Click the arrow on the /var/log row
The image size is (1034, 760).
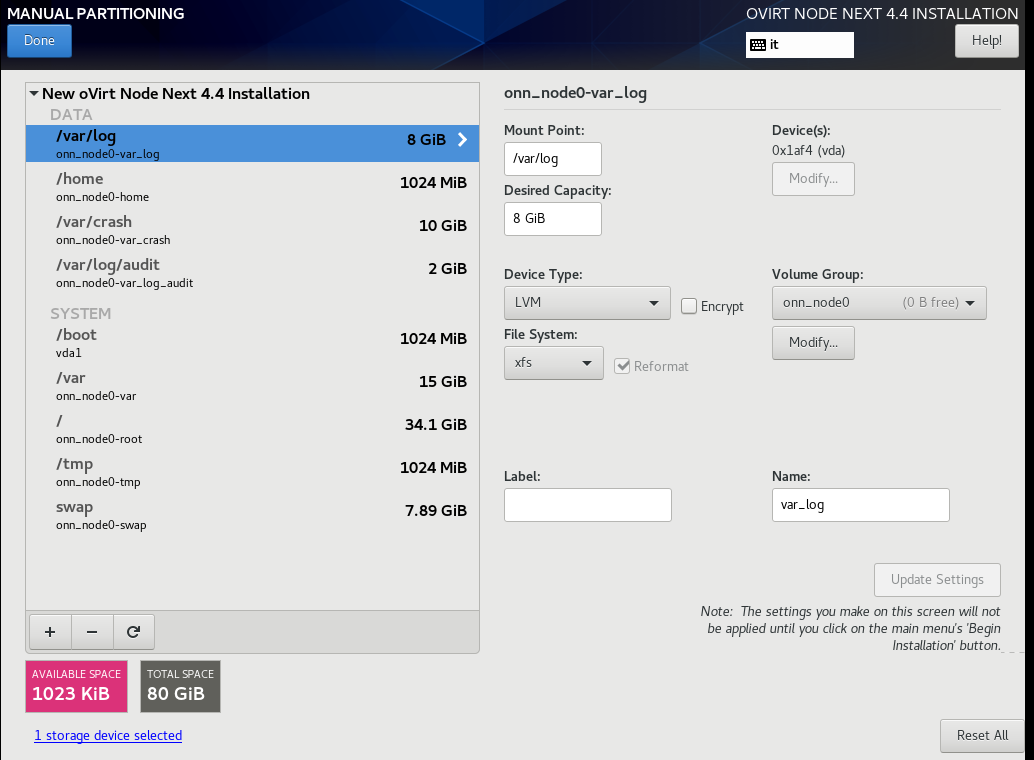(462, 140)
